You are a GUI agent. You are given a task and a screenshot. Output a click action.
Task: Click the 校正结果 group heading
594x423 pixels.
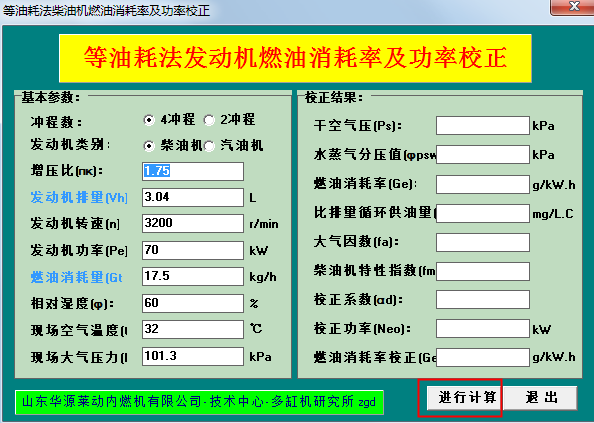pos(334,98)
